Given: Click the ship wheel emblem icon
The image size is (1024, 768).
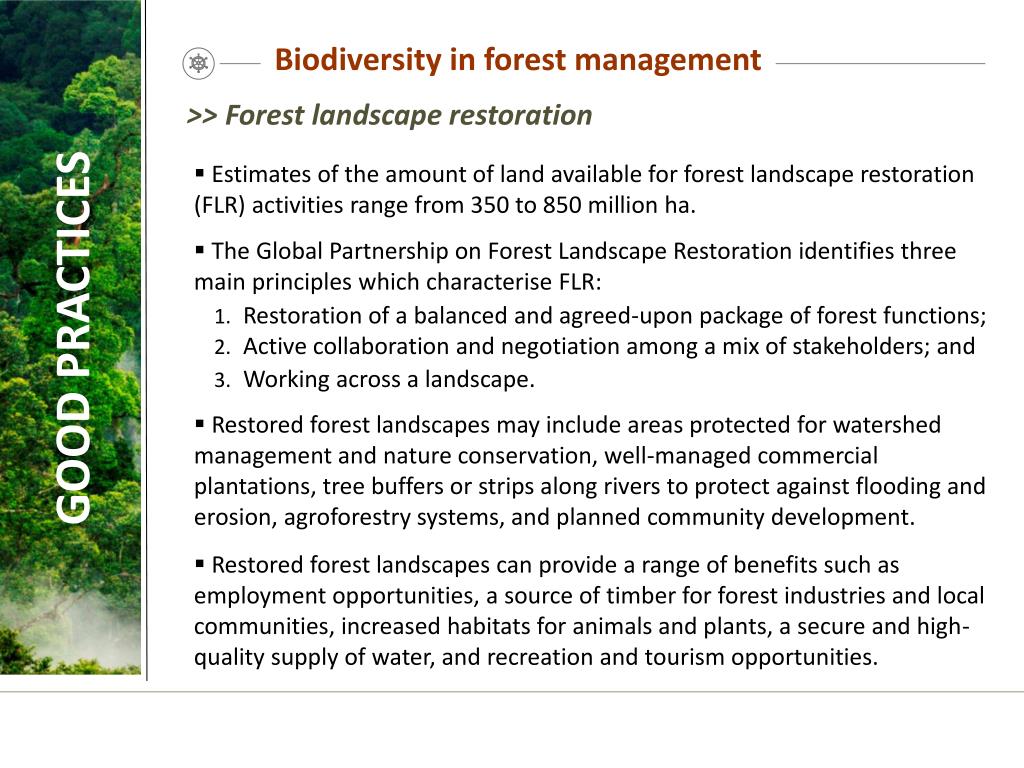Looking at the screenshot, I should [199, 63].
